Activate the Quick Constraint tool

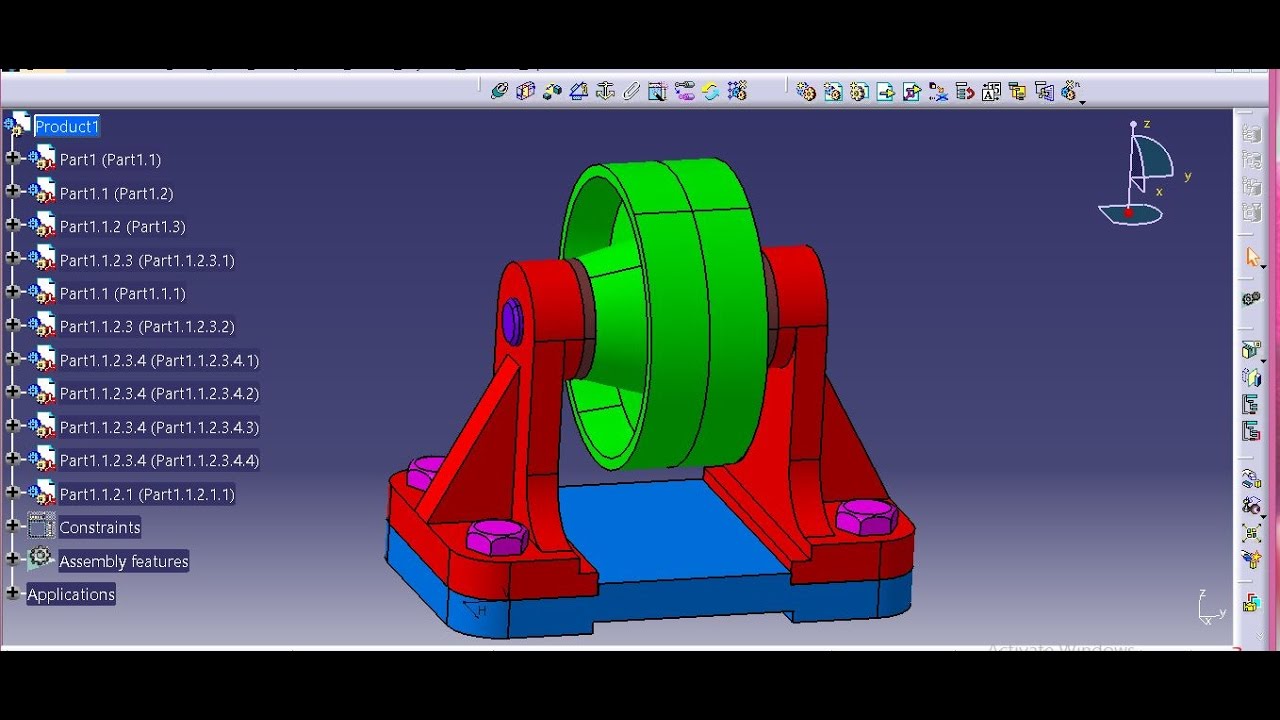[657, 91]
